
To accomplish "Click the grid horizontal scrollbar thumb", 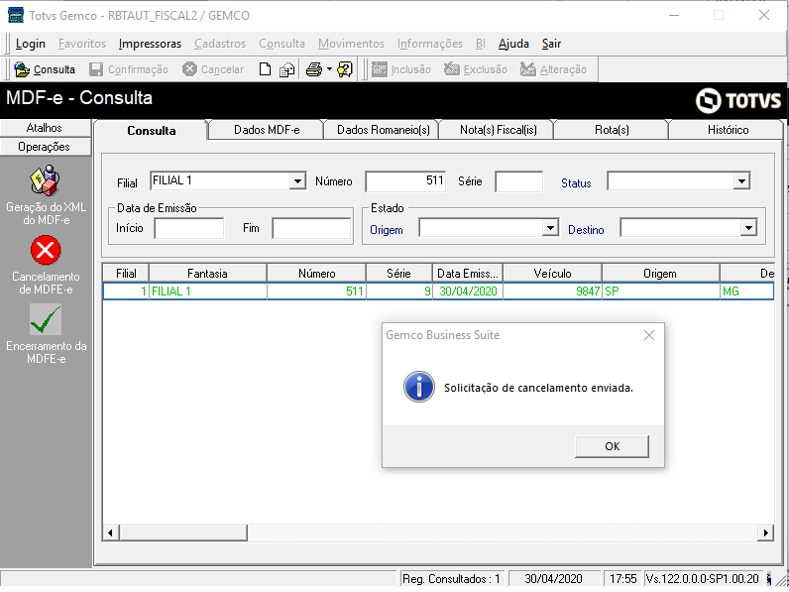I will tap(183, 533).
